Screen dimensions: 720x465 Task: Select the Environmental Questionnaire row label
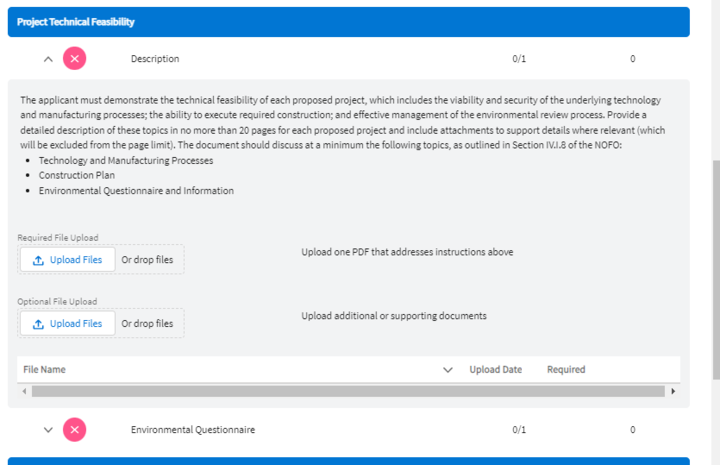[193, 430]
